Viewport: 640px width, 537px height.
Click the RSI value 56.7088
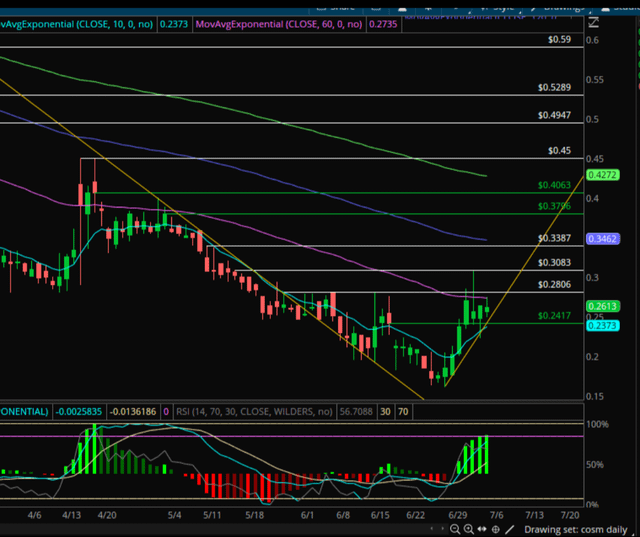[x=356, y=411]
